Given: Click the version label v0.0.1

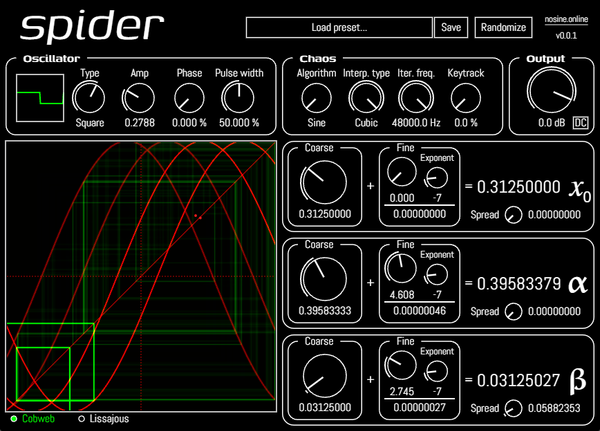Looking at the screenshot, I should coord(566,36).
